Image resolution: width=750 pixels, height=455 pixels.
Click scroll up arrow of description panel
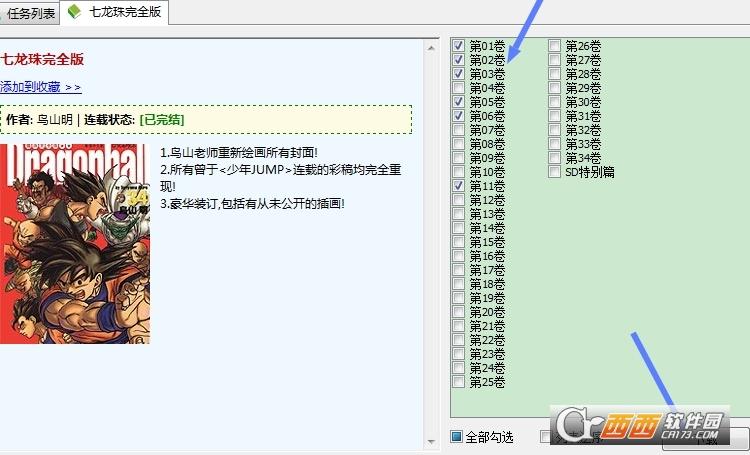(x=431, y=48)
